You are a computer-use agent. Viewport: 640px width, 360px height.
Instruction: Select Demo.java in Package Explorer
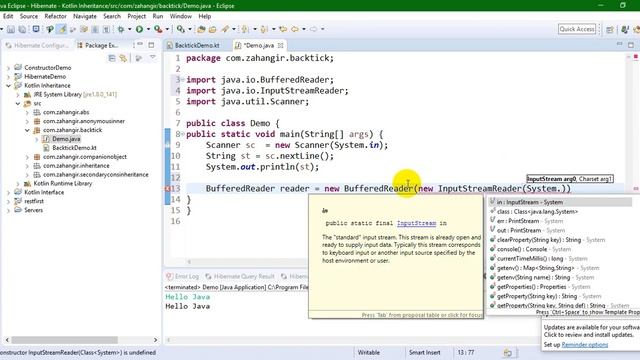click(66, 139)
